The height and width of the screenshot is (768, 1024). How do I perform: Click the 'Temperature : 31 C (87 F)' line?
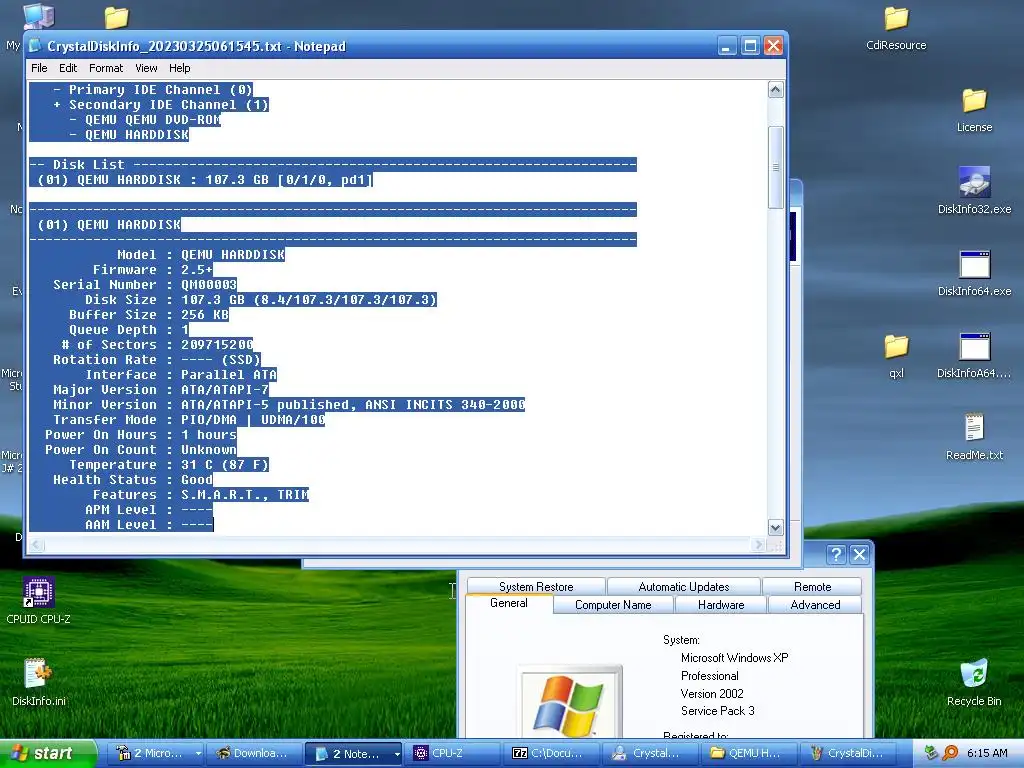coord(169,464)
